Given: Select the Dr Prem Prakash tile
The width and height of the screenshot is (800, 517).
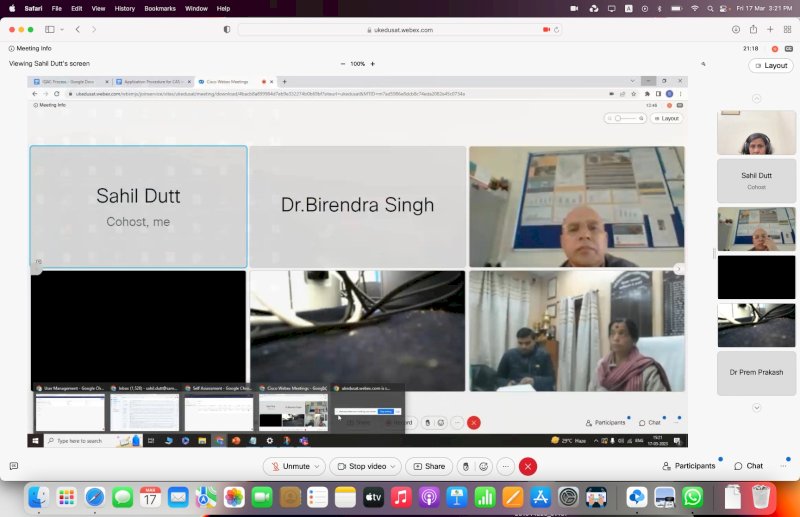Looking at the screenshot, I should coord(756,373).
